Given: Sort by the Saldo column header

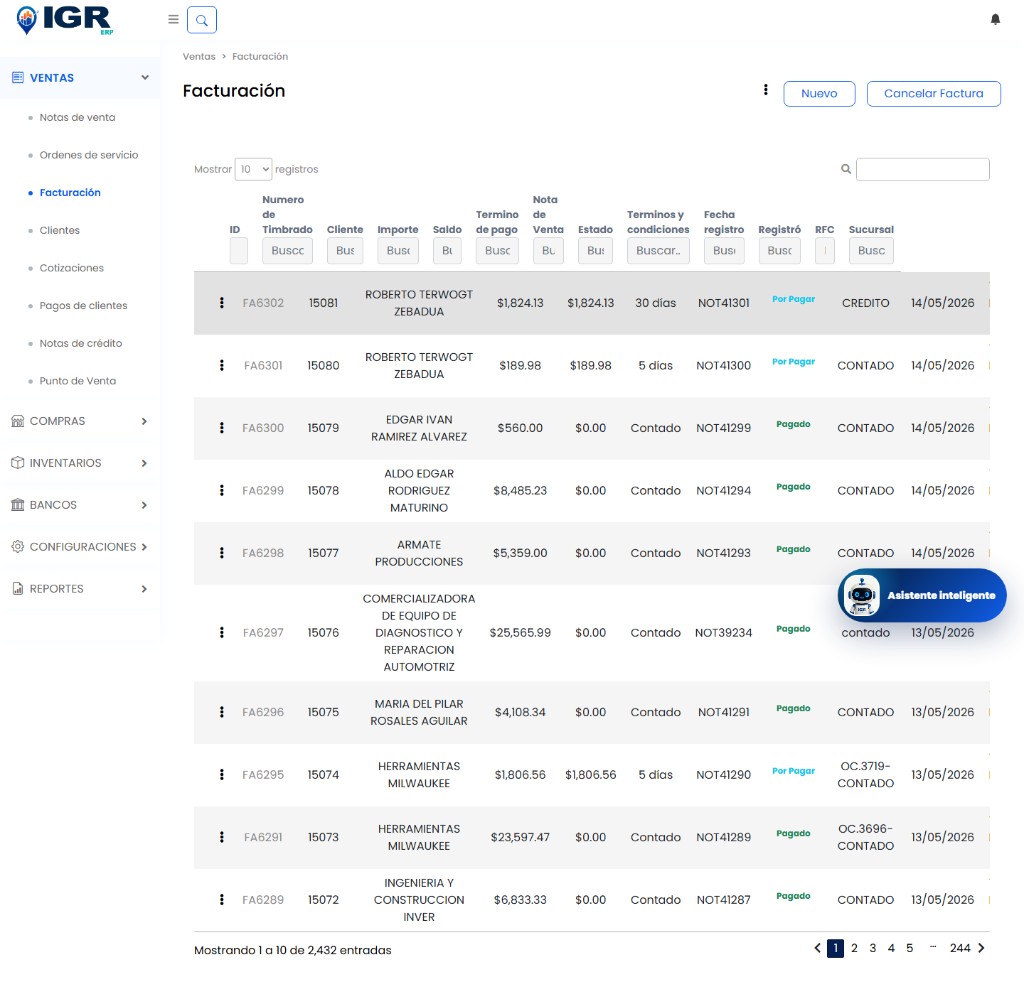Looking at the screenshot, I should [447, 230].
